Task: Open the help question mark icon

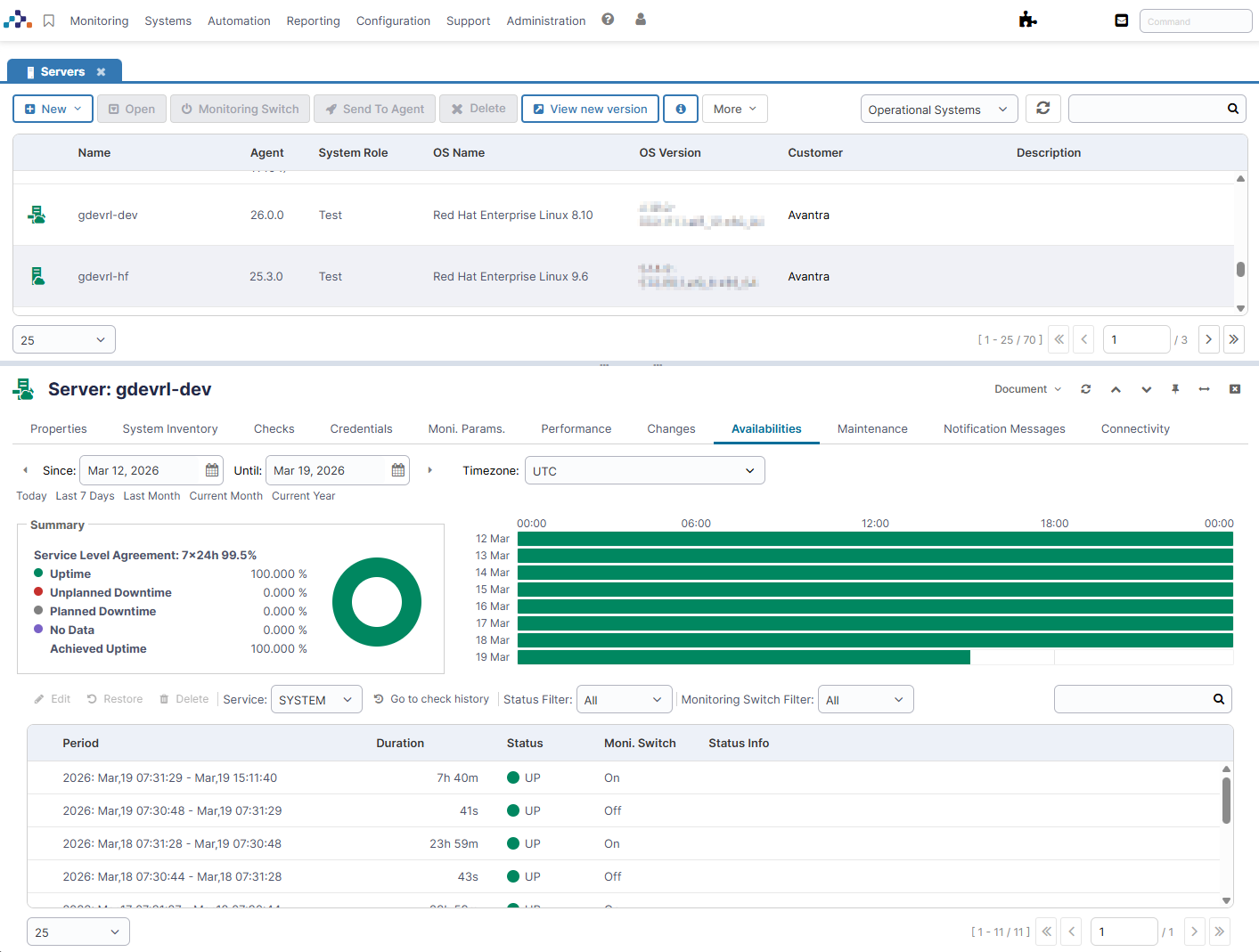Action: [x=608, y=20]
